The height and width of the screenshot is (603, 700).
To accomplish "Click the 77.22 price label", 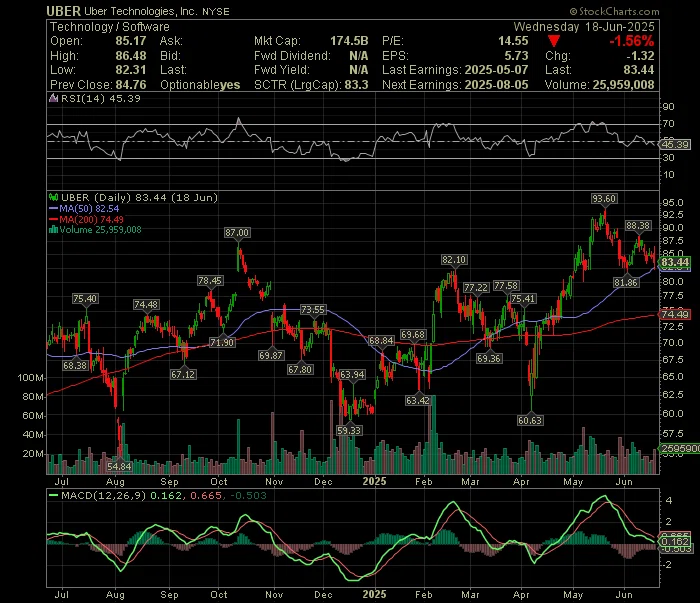I will tap(476, 287).
